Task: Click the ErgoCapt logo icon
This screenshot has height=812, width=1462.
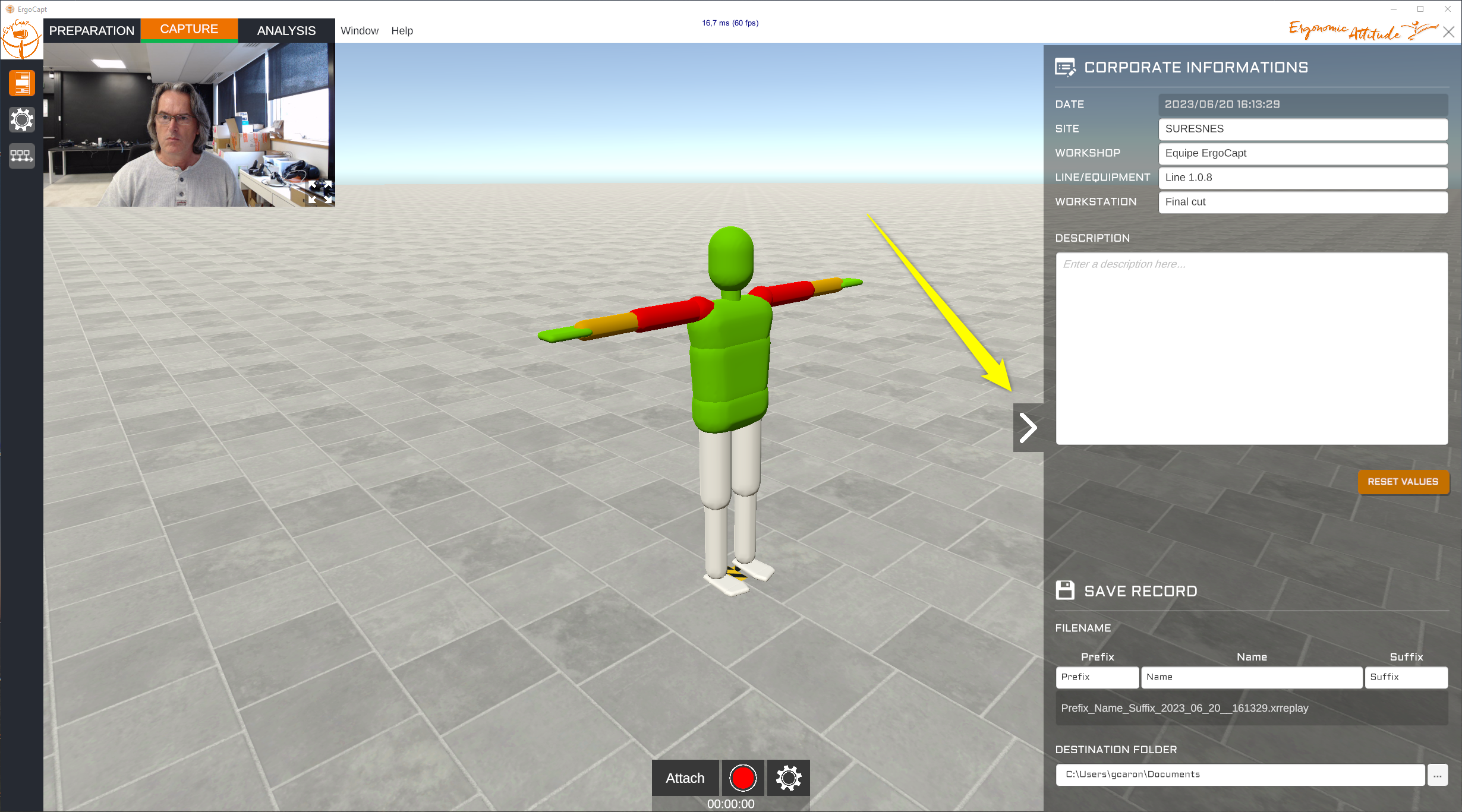Action: [x=21, y=39]
